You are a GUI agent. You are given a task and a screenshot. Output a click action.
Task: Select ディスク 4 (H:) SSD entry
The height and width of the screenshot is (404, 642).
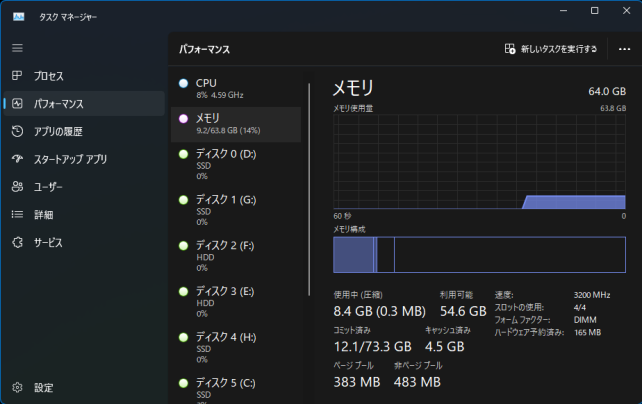pos(236,347)
